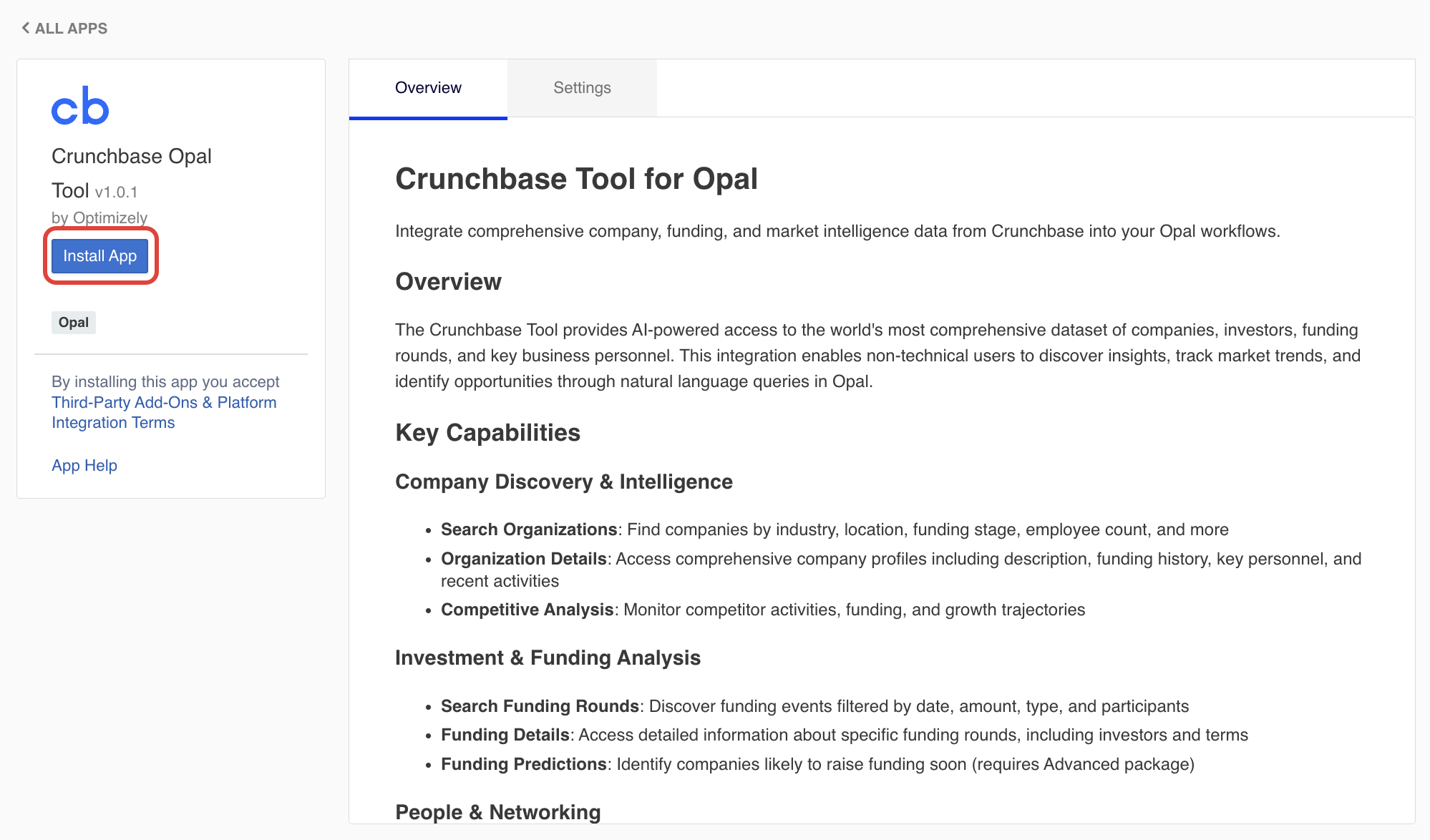Click the People & Networking subheading
Image resolution: width=1430 pixels, height=840 pixels.
pos(497,811)
